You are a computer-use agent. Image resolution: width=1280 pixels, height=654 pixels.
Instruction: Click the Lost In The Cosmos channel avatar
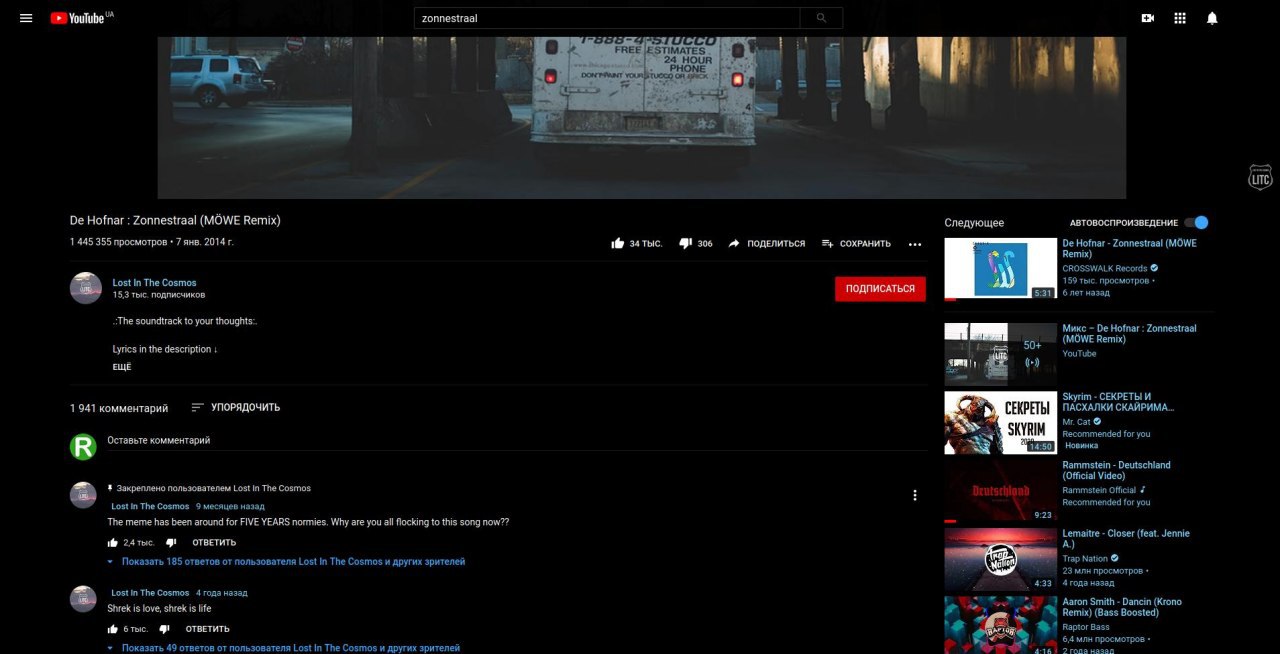[x=86, y=288]
